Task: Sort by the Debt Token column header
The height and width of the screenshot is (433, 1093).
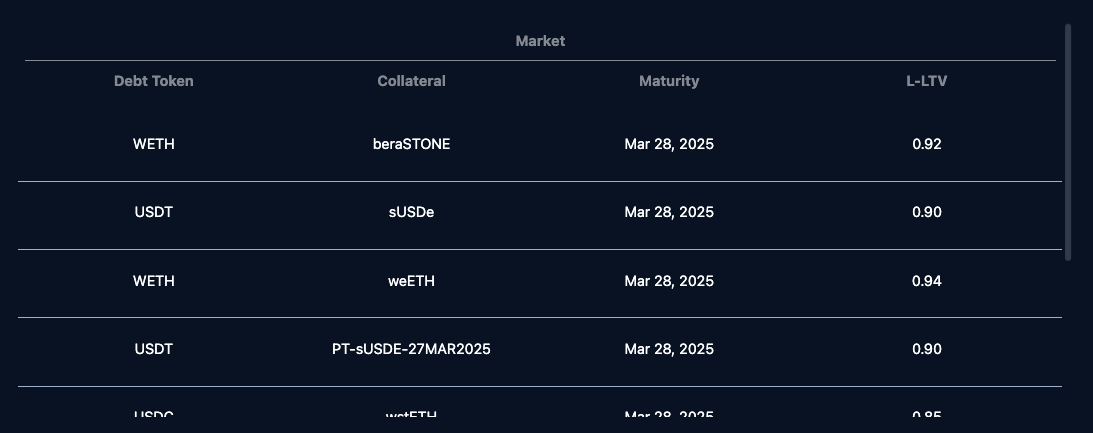Action: pos(154,81)
